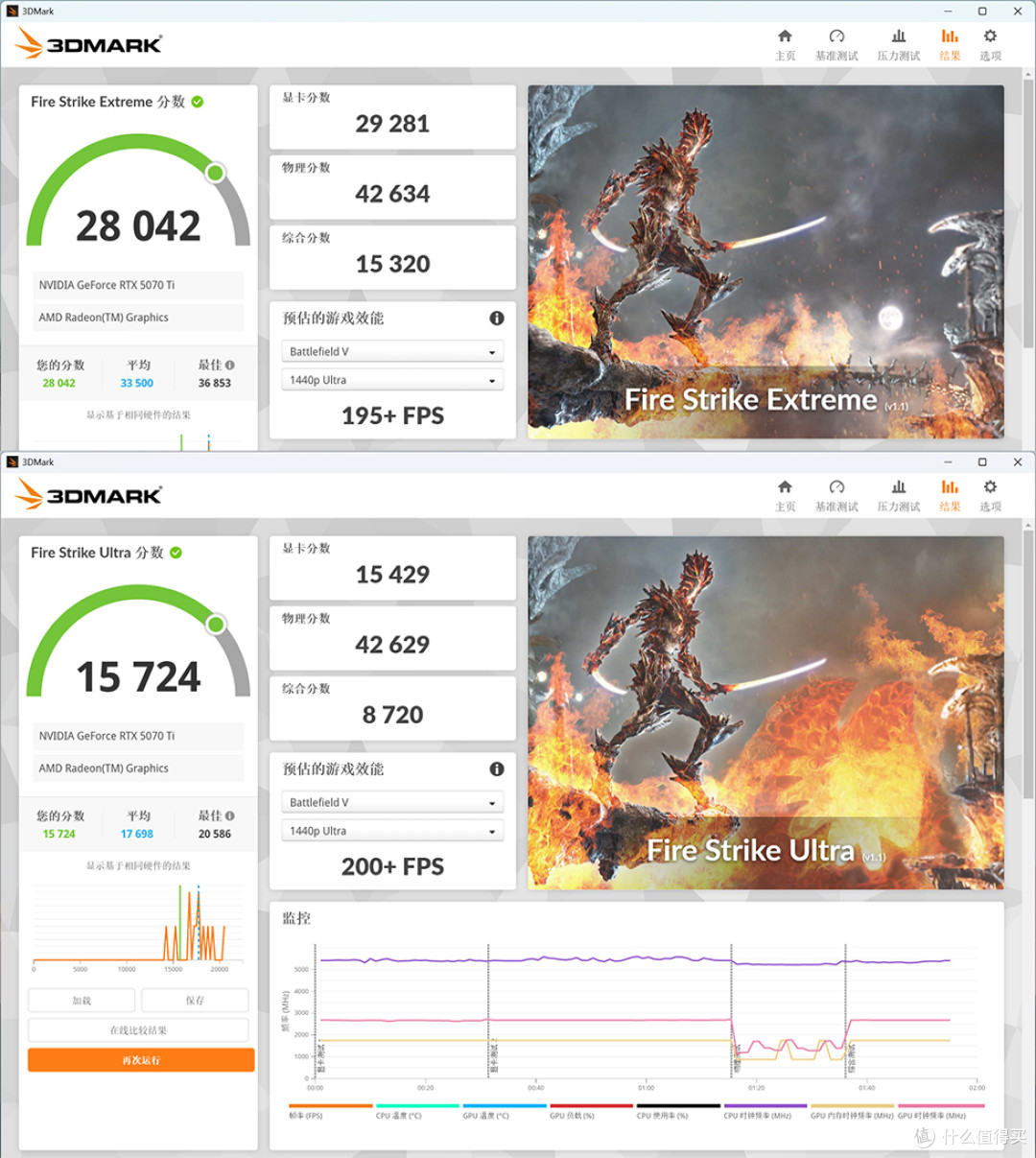The width and height of the screenshot is (1036, 1158).
Task: Click NVIDIA GeForce RTX 5070 Ti in the Extreme window
Action: (138, 285)
